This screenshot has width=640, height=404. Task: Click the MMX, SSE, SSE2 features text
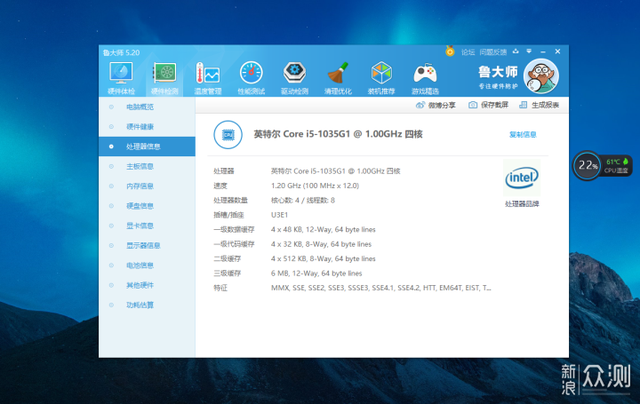tap(381, 288)
